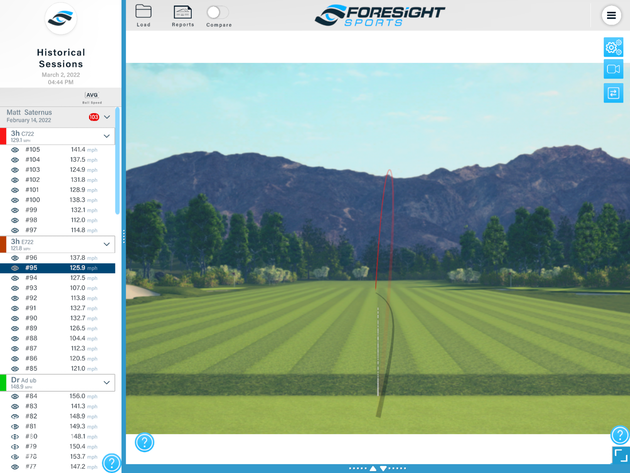This screenshot has width=630, height=473.
Task: Click the Foresight logo above Historical Sessions
Action: click(61, 18)
